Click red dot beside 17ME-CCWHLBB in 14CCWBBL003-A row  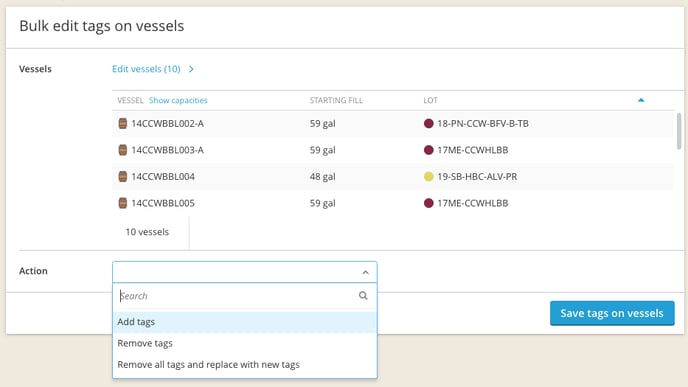click(x=429, y=150)
